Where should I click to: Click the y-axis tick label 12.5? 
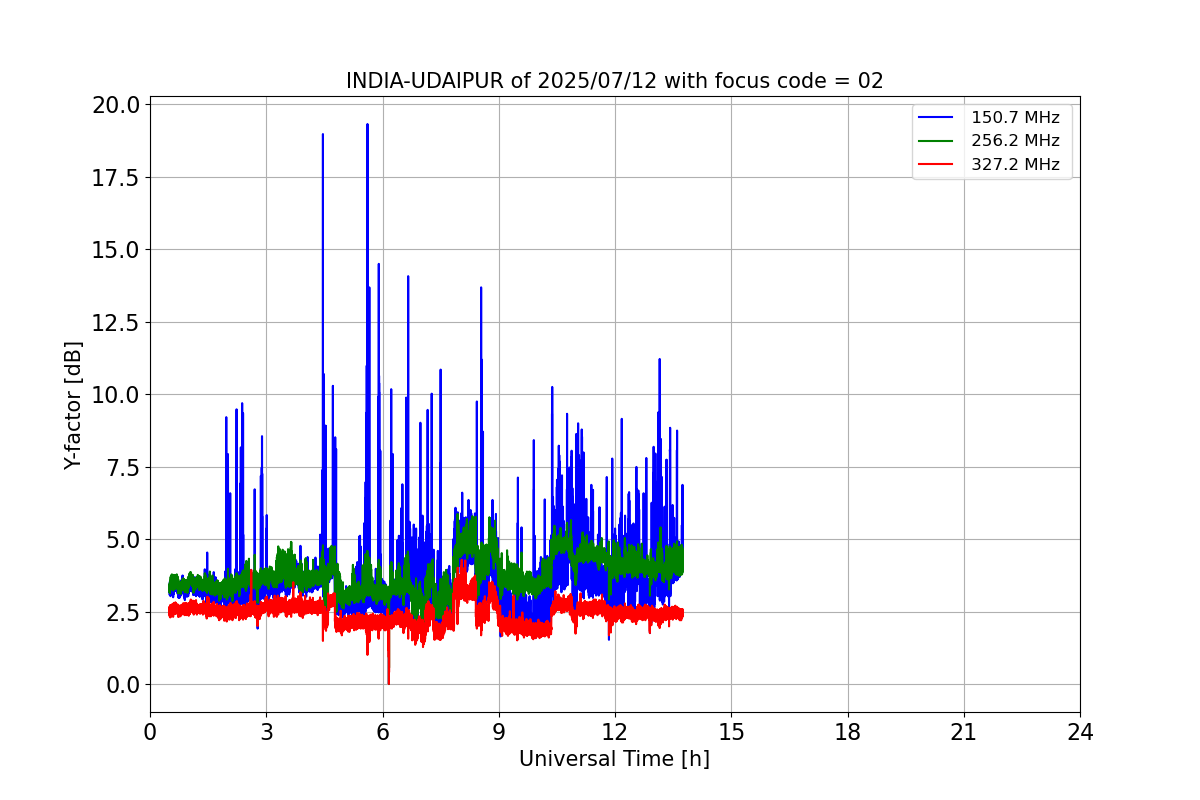(x=117, y=322)
